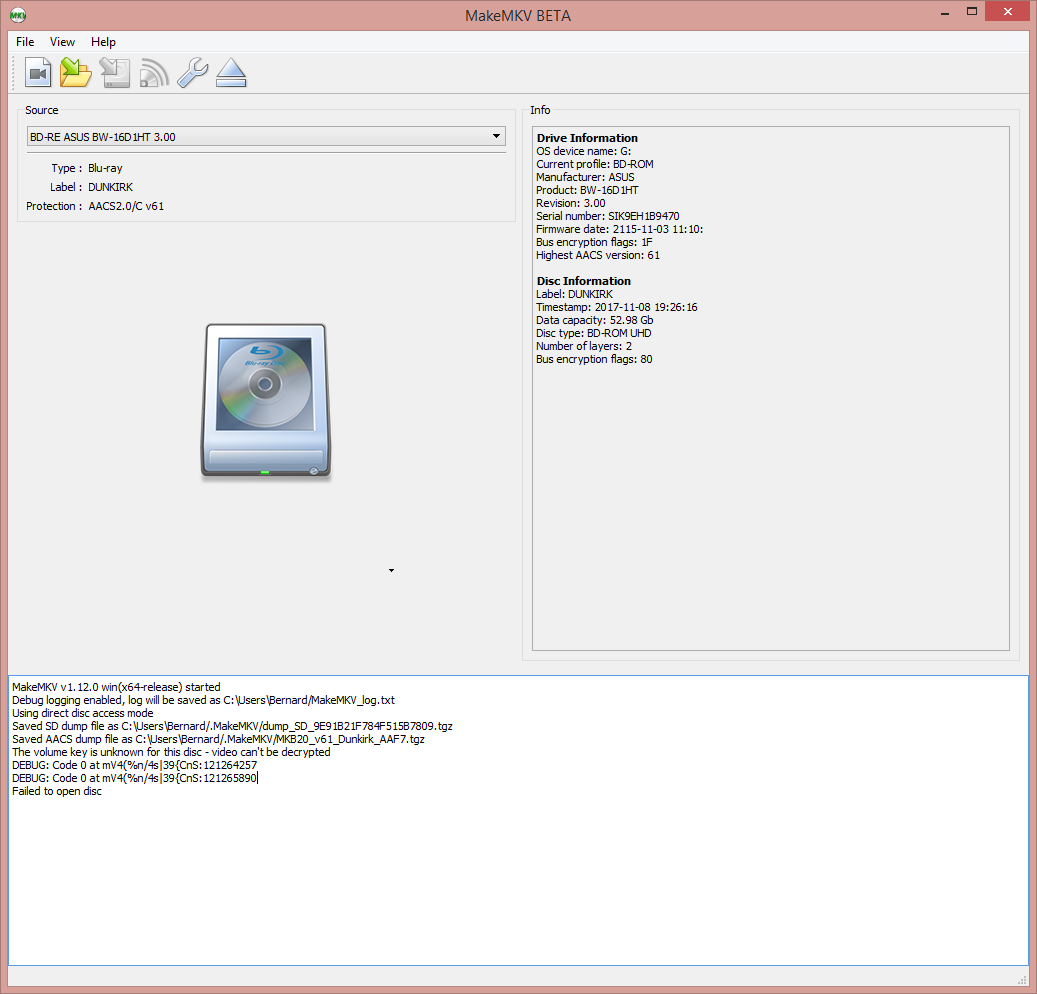Click the Backup disc toolbar icon
Image resolution: width=1037 pixels, height=994 pixels.
[115, 73]
